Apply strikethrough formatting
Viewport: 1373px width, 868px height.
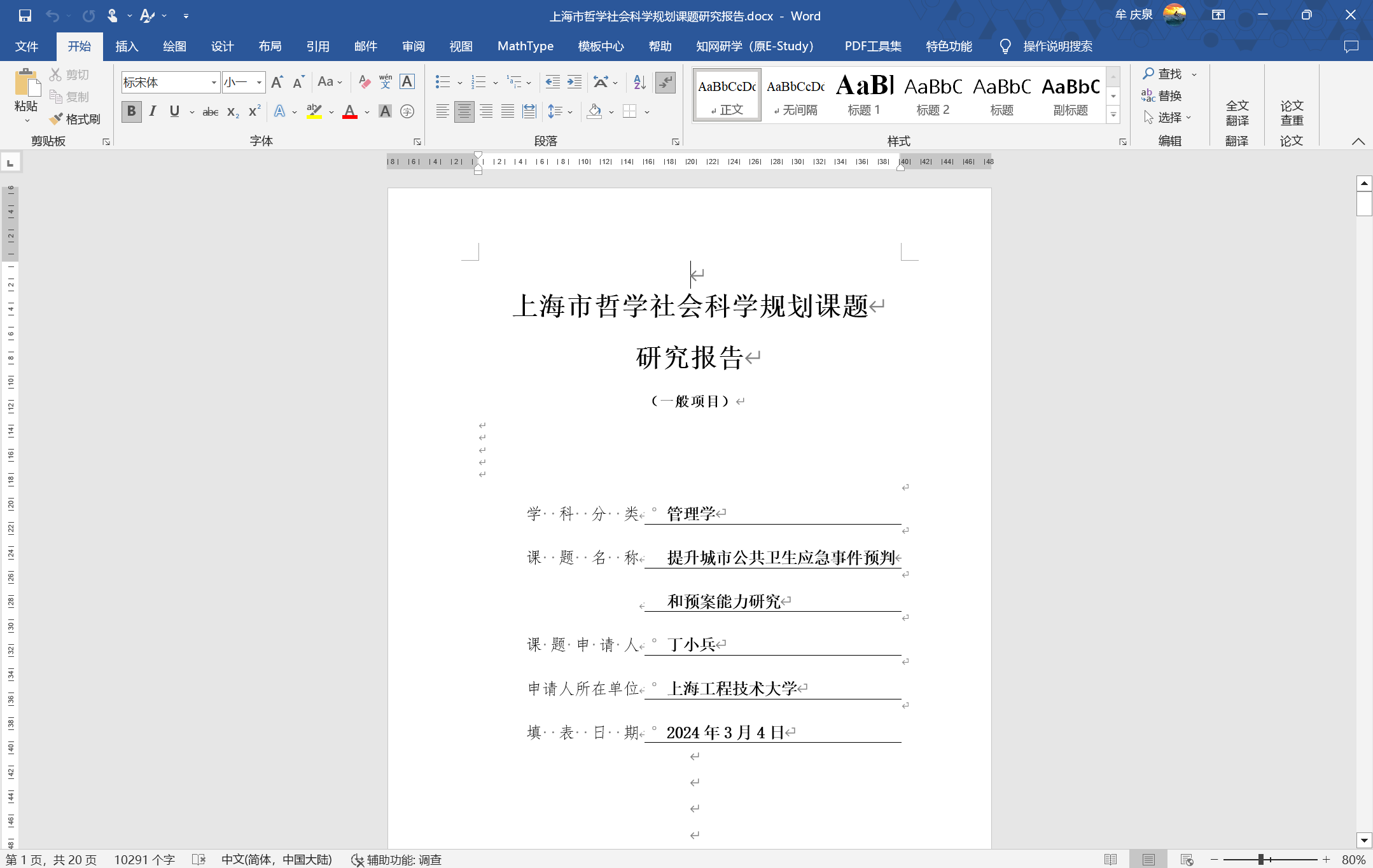pyautogui.click(x=210, y=112)
